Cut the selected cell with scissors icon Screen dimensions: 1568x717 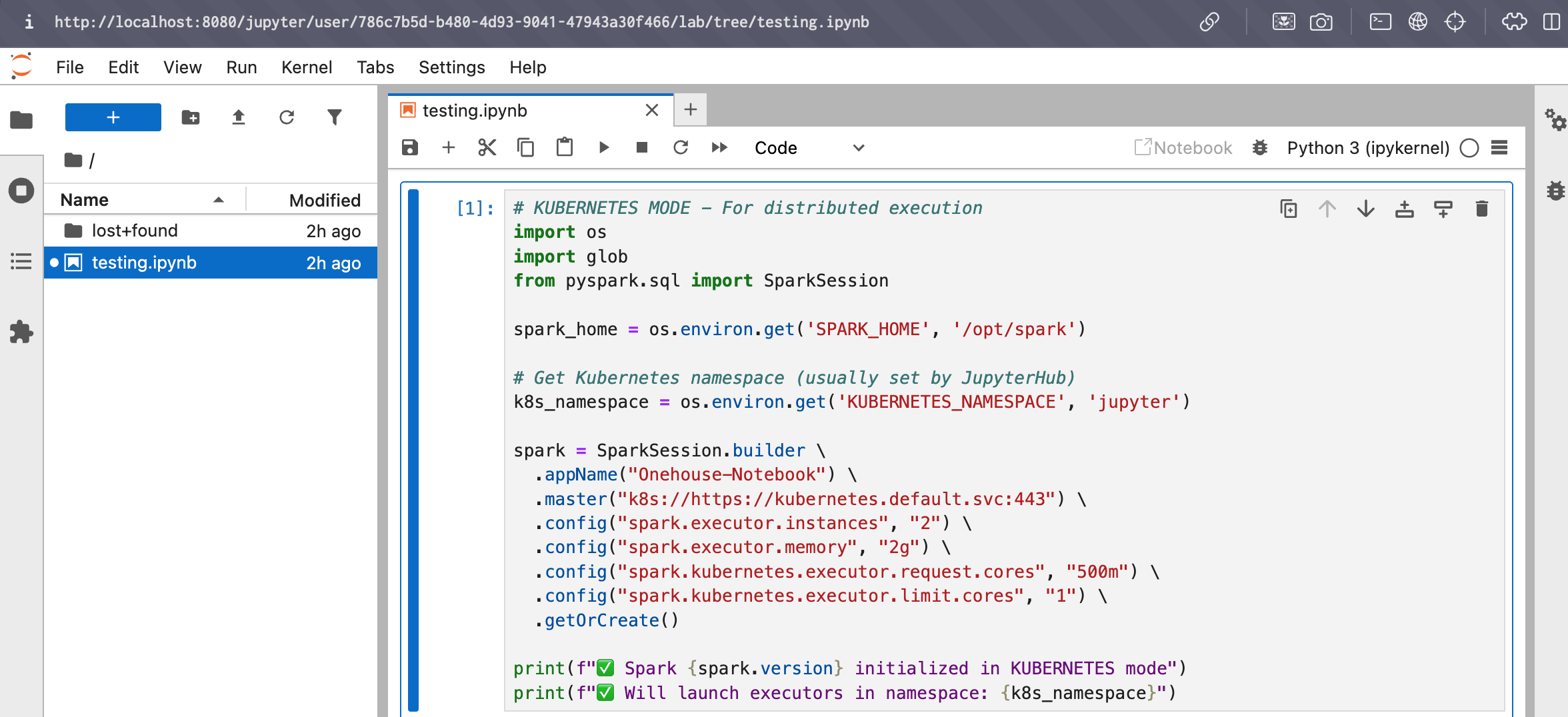click(487, 147)
